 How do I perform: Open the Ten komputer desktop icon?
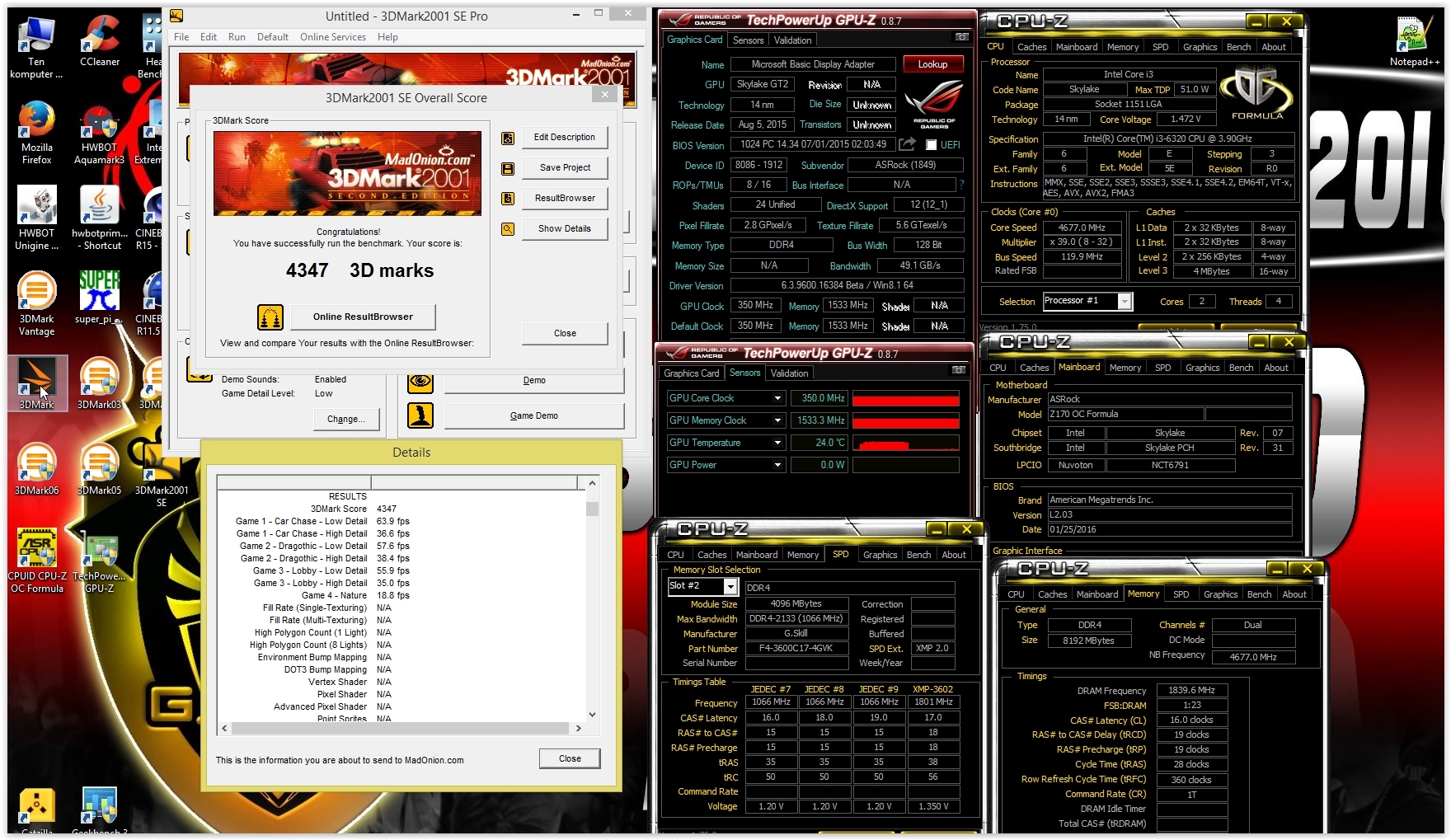[36, 46]
